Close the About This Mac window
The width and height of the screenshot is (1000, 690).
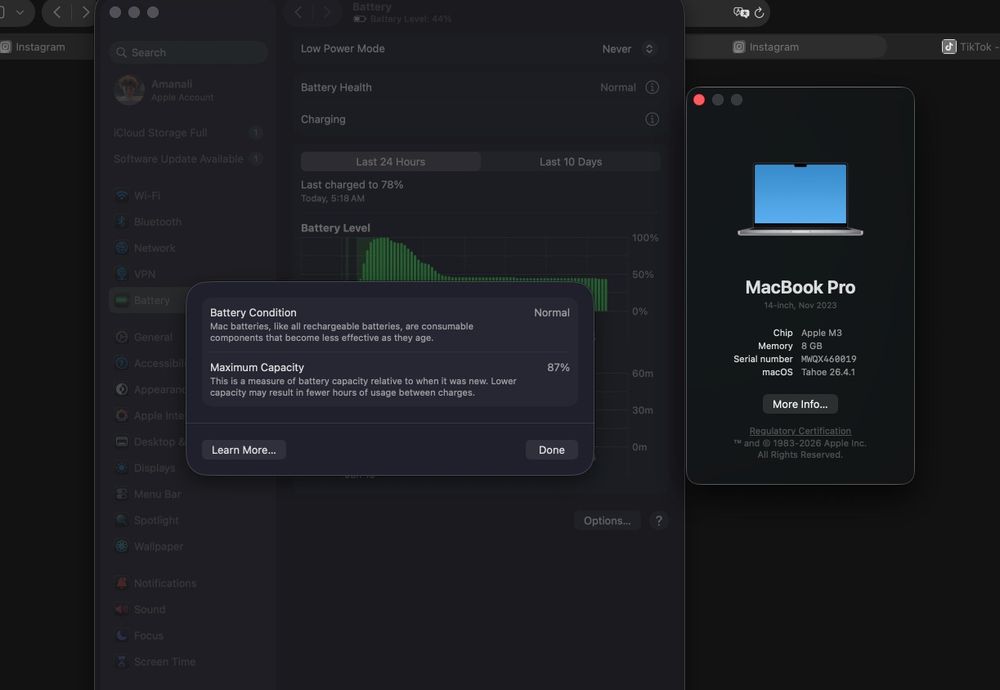click(x=699, y=99)
